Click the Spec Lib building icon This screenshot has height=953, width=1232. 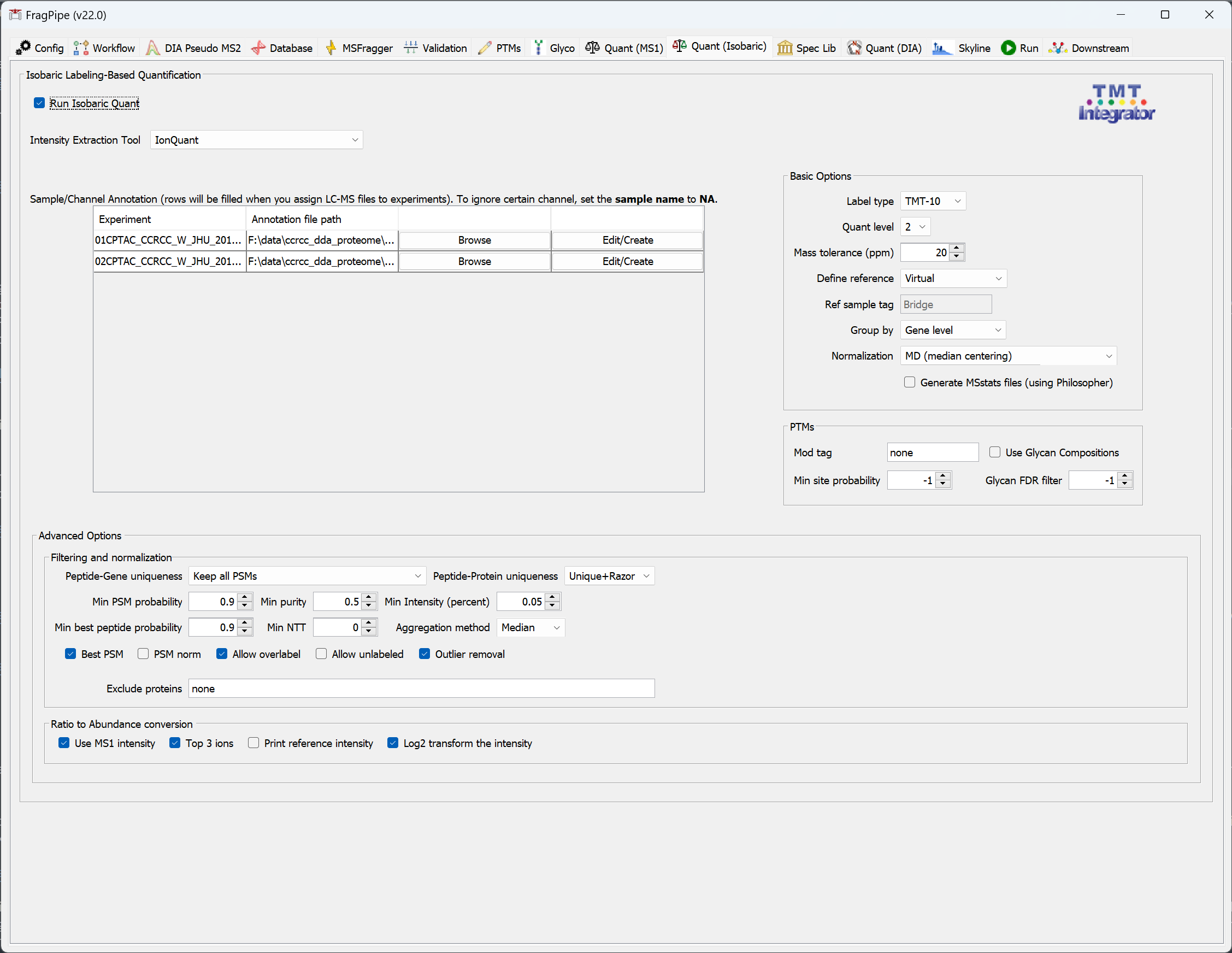click(785, 48)
